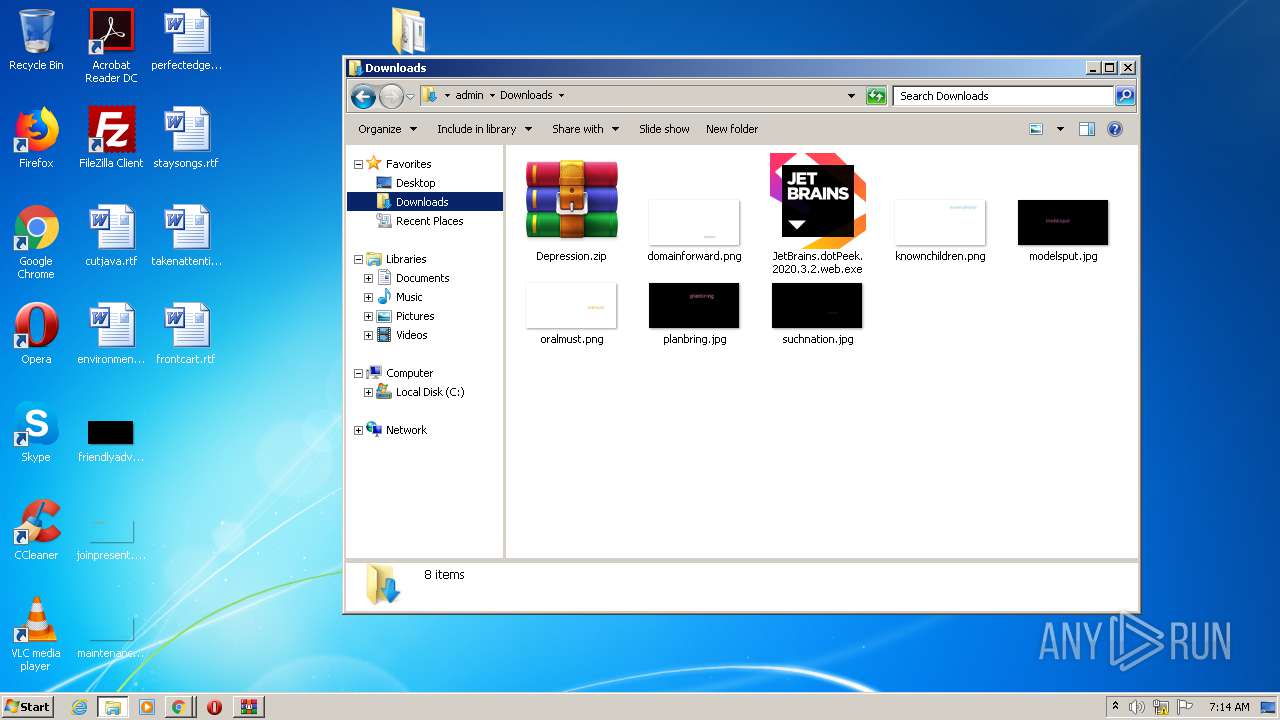Screen dimensions: 1280x720
Task: Refresh the Downloads folder view
Action: [x=876, y=96]
